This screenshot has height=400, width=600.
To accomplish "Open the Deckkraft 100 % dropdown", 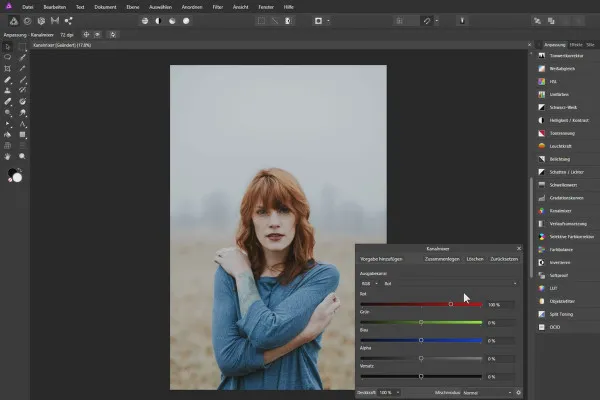I will (x=389, y=393).
